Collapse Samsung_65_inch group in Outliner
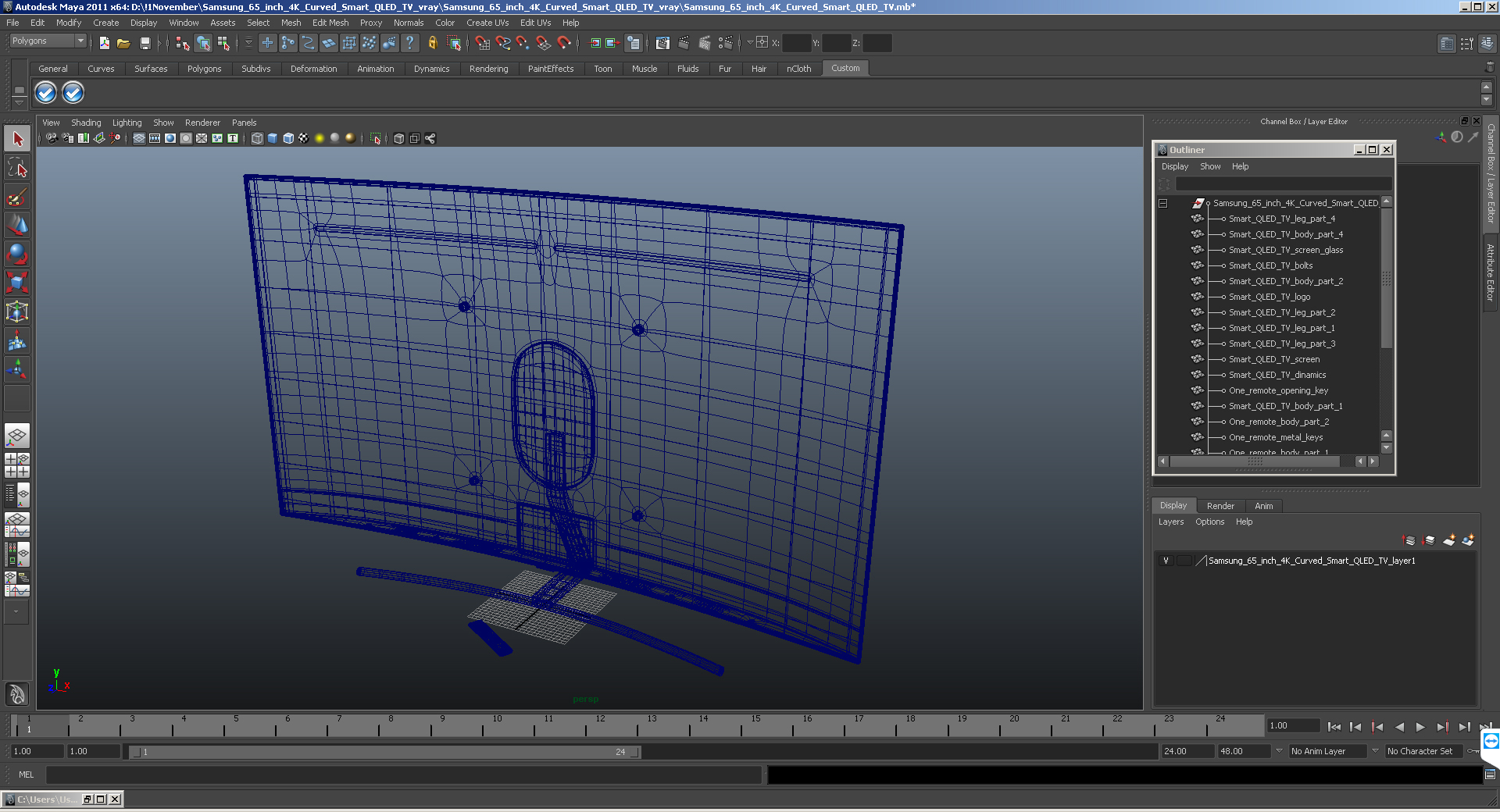 coord(1162,203)
